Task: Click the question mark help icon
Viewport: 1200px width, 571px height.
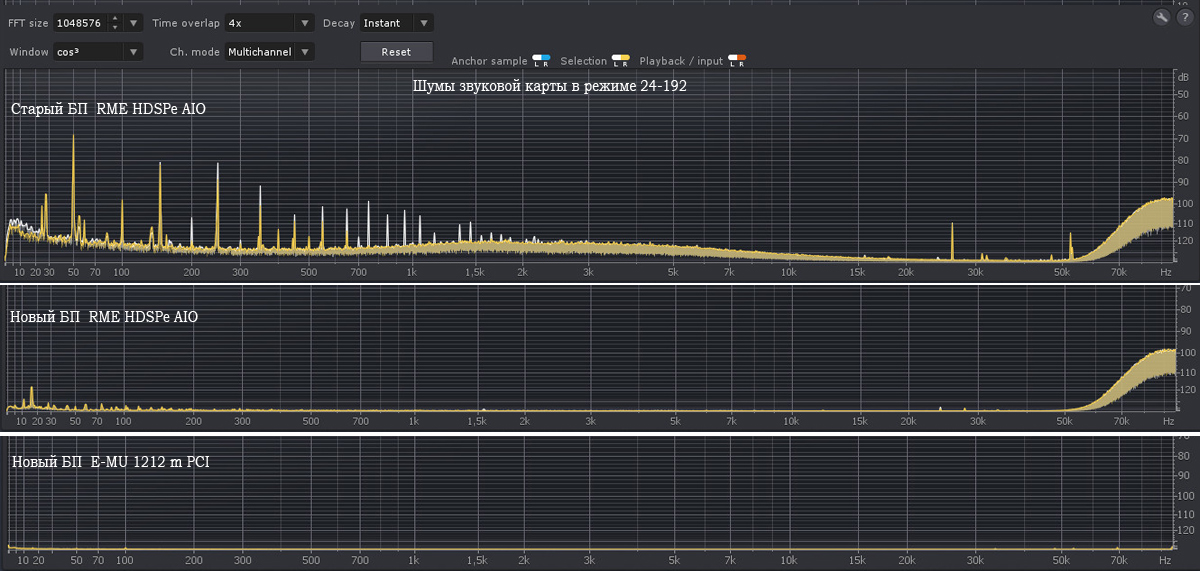Action: pyautogui.click(x=1182, y=18)
